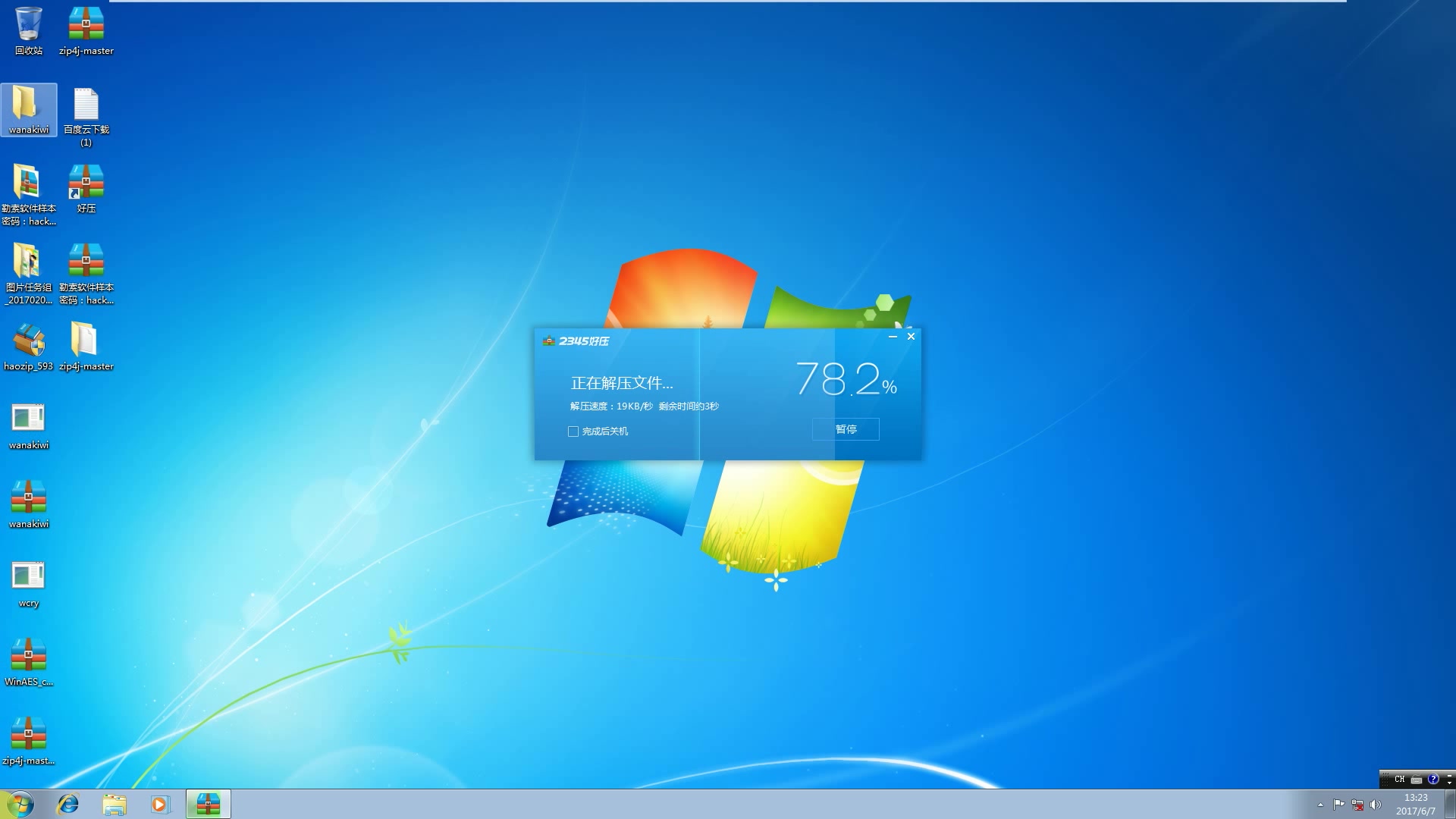Open the volume speaker tray icon
1456x819 pixels.
pos(1376,805)
